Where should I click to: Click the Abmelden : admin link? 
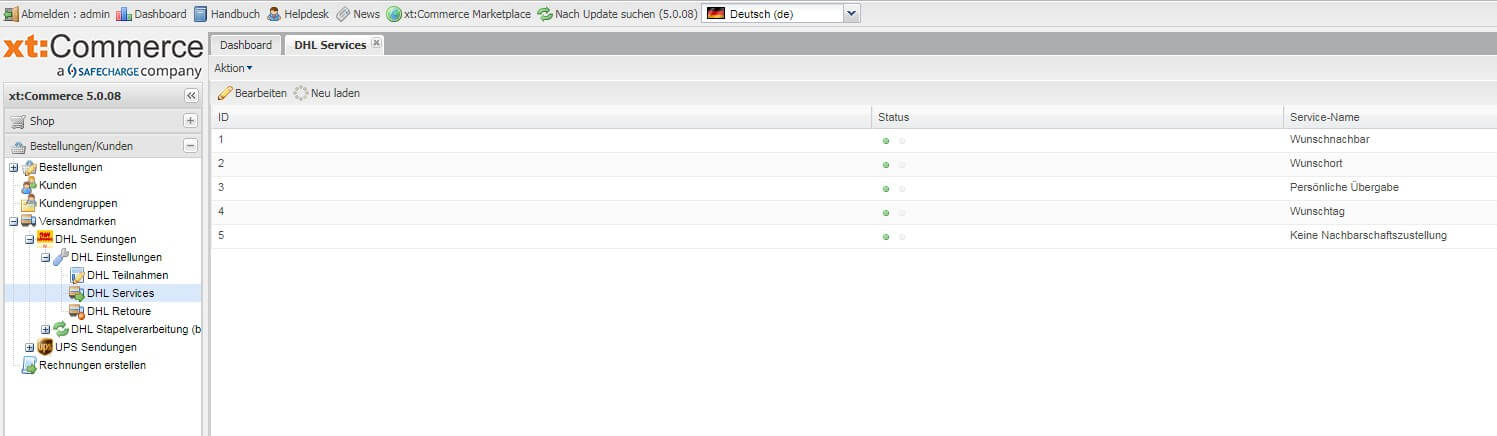(x=66, y=14)
